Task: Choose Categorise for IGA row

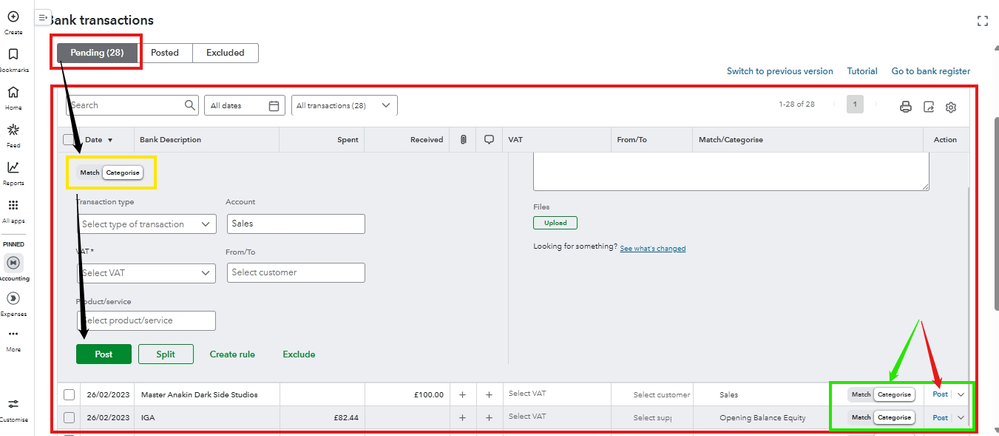Action: [x=894, y=418]
